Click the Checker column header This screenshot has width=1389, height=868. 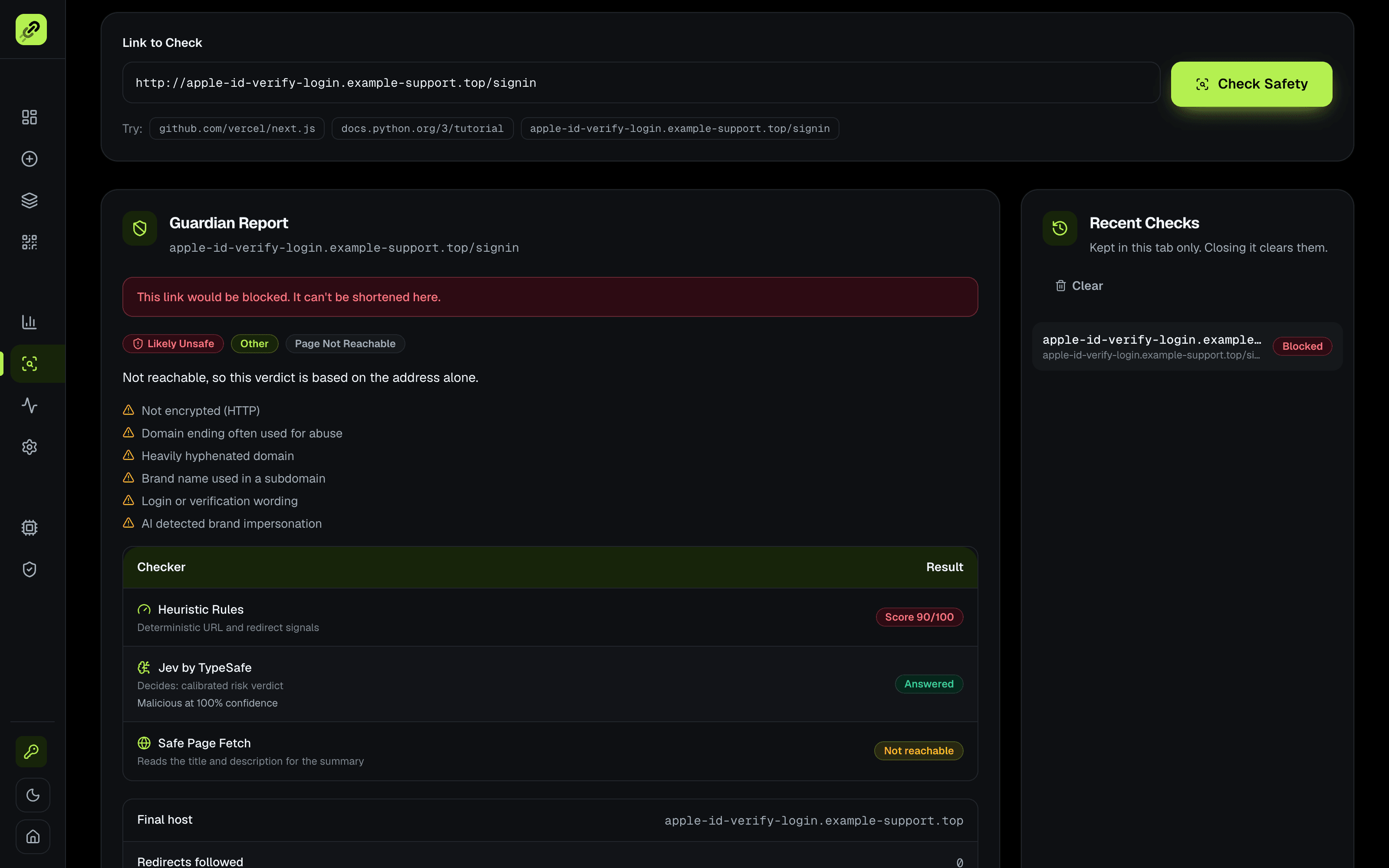[x=161, y=567]
